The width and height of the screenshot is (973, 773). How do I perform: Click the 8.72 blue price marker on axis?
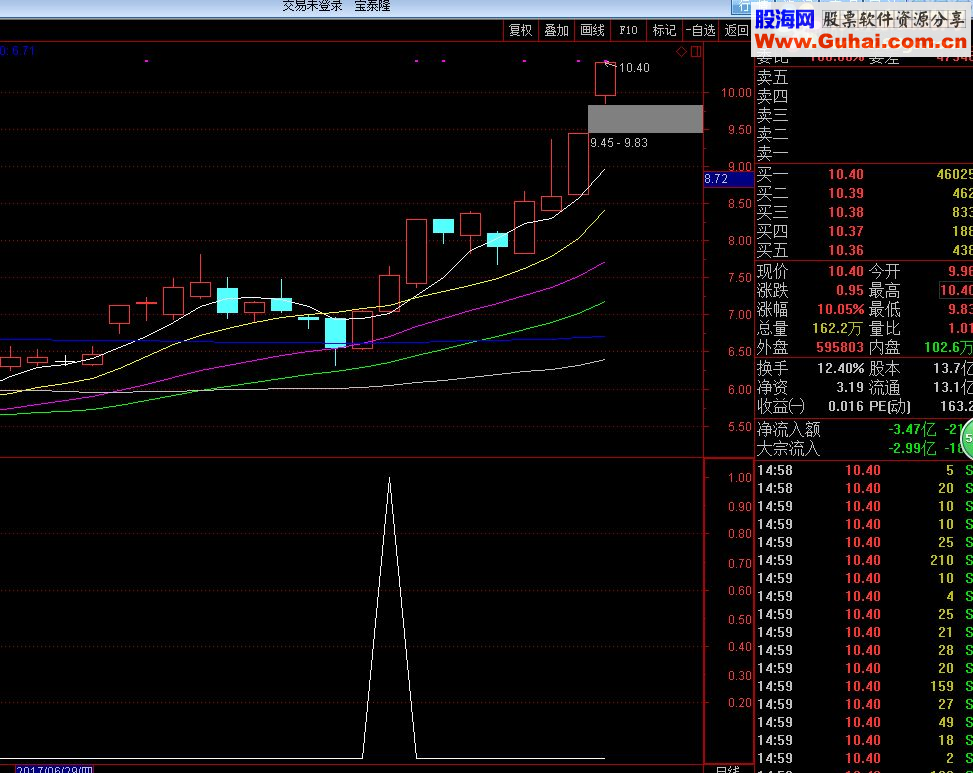729,179
